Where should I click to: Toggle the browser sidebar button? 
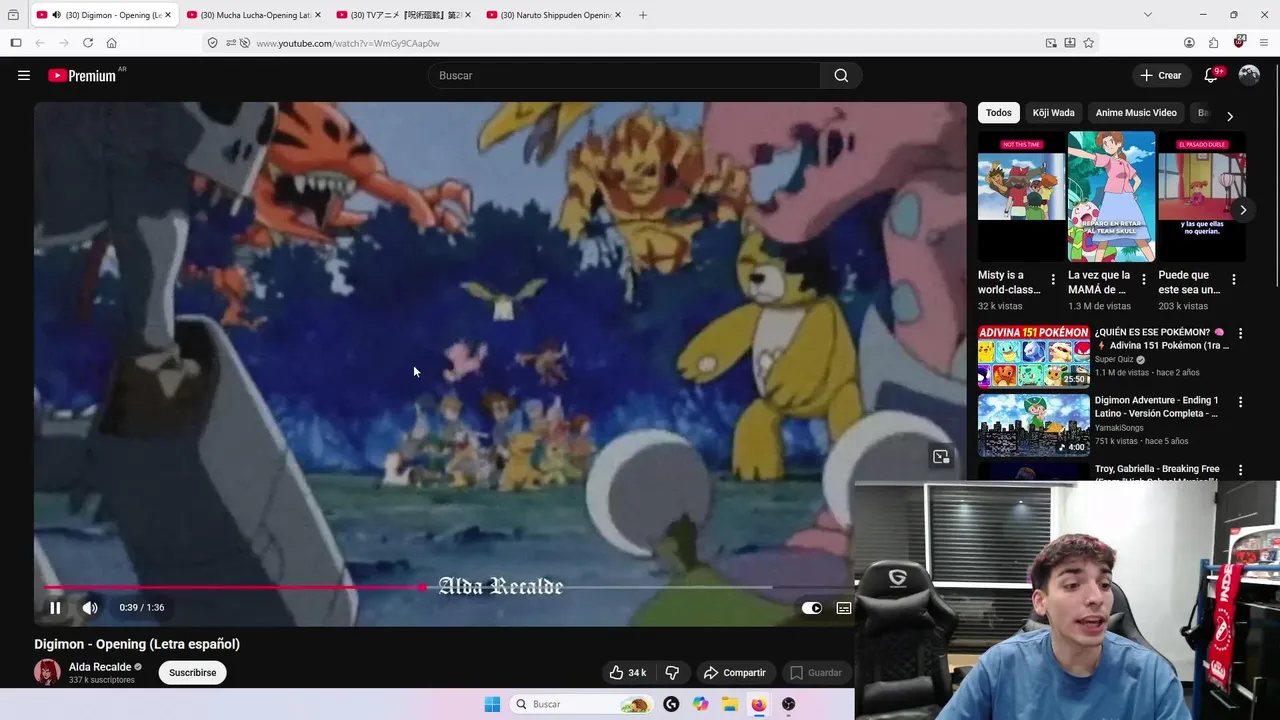tap(16, 43)
